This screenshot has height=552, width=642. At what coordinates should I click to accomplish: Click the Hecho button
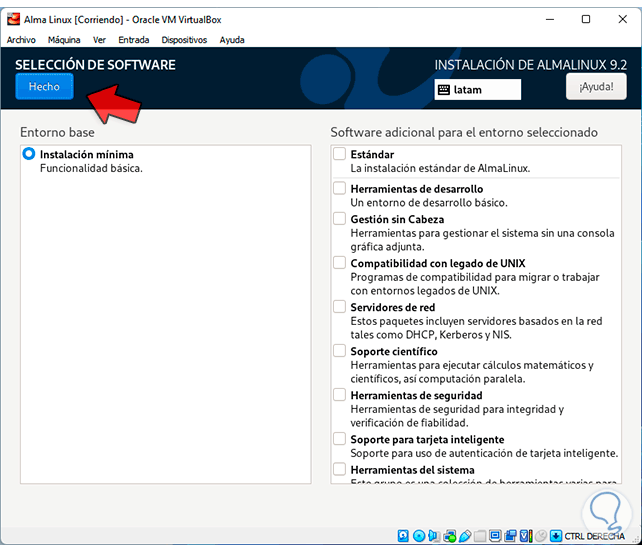click(x=44, y=86)
